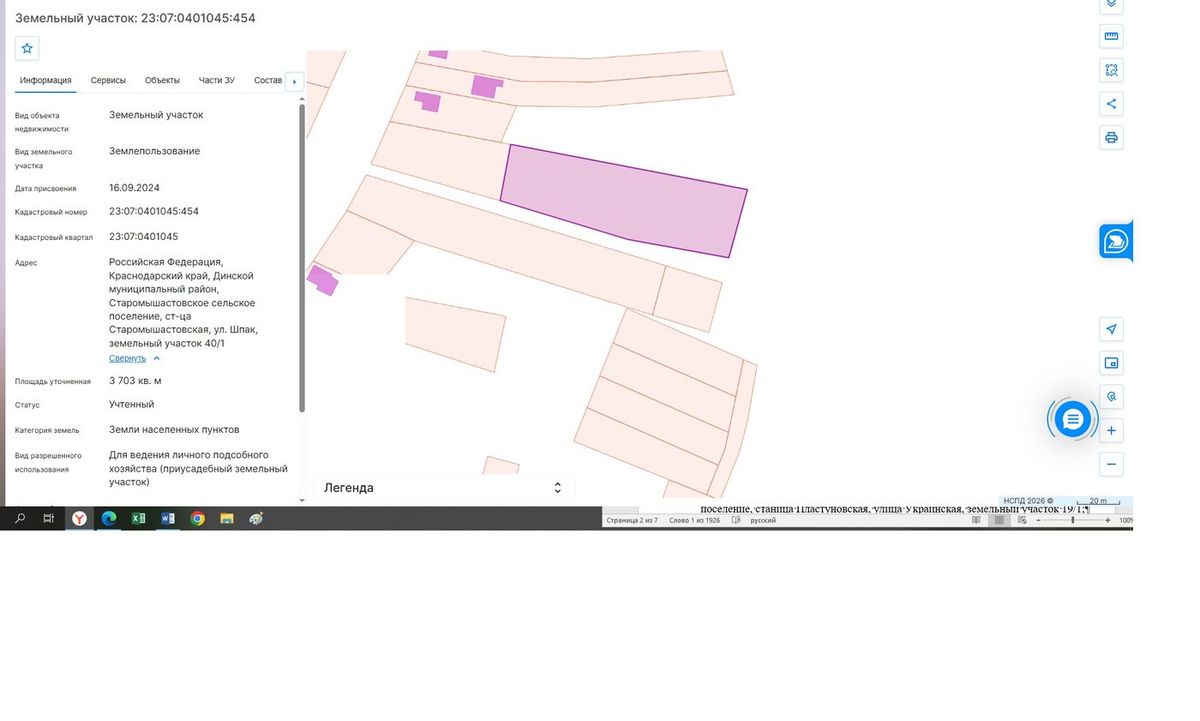The height and width of the screenshot is (721, 1200).
Task: Open the Объекты tab
Action: coord(162,80)
